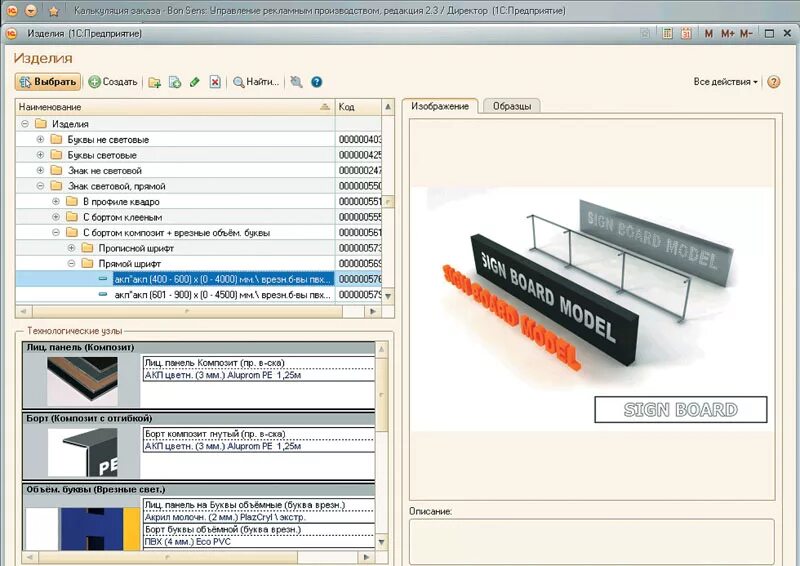Screen dimensions: 800x566
Task: Expand the Буквы не световые folder
Action: 40,139
